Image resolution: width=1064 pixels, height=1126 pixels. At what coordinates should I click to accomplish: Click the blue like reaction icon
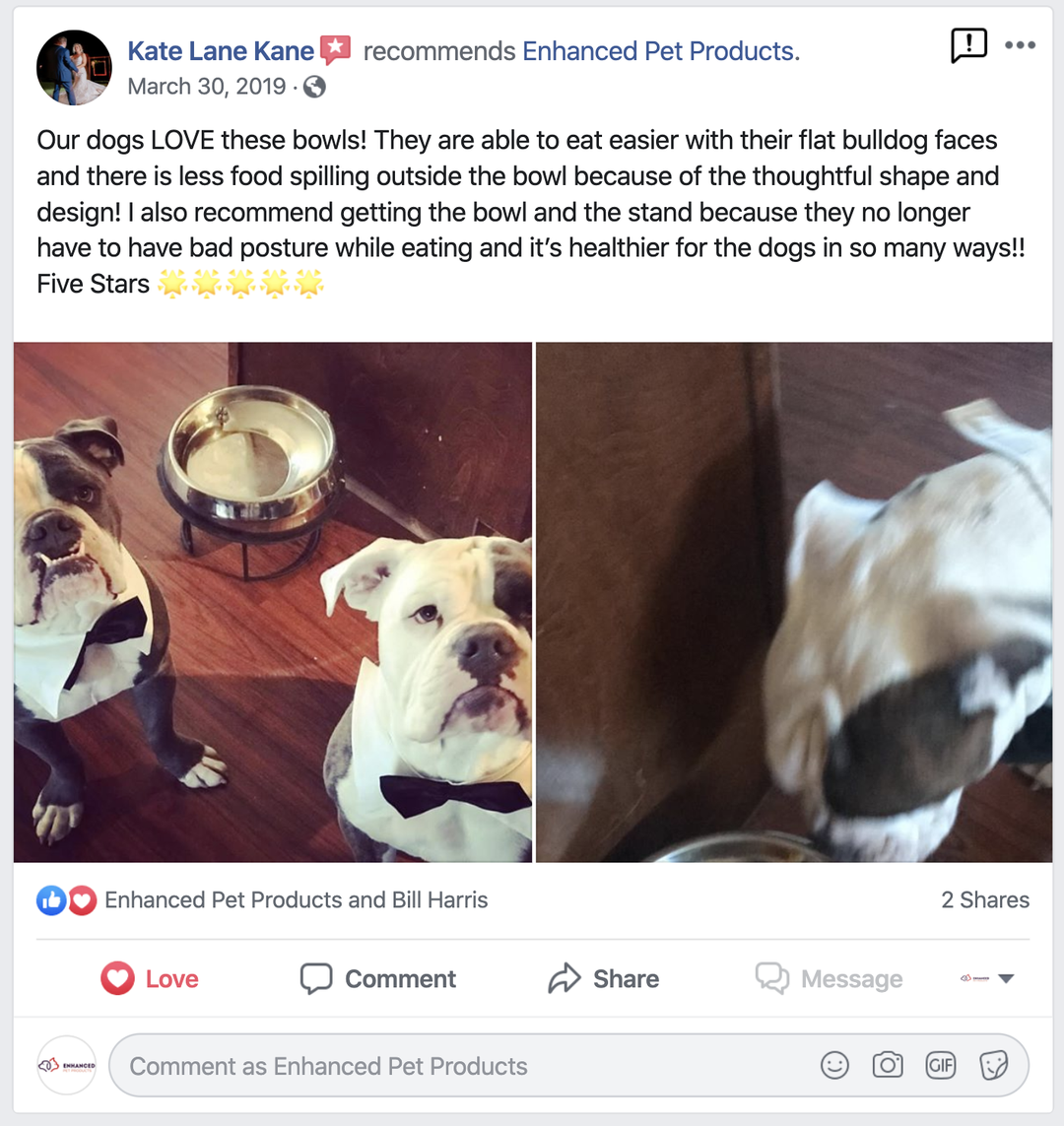51,900
